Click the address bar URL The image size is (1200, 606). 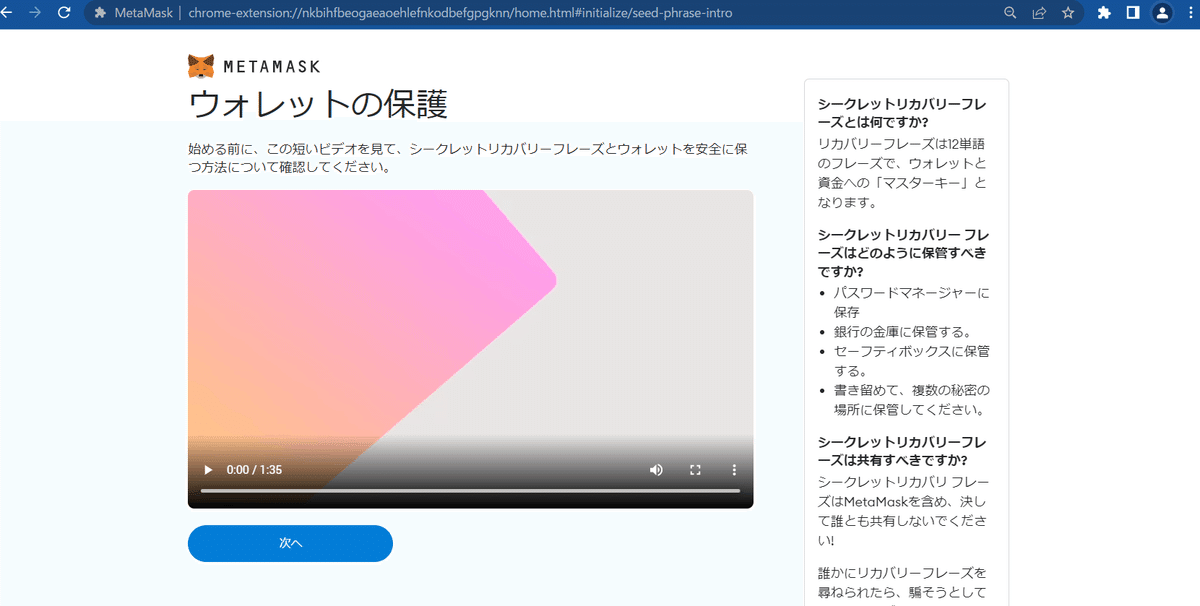(x=460, y=13)
